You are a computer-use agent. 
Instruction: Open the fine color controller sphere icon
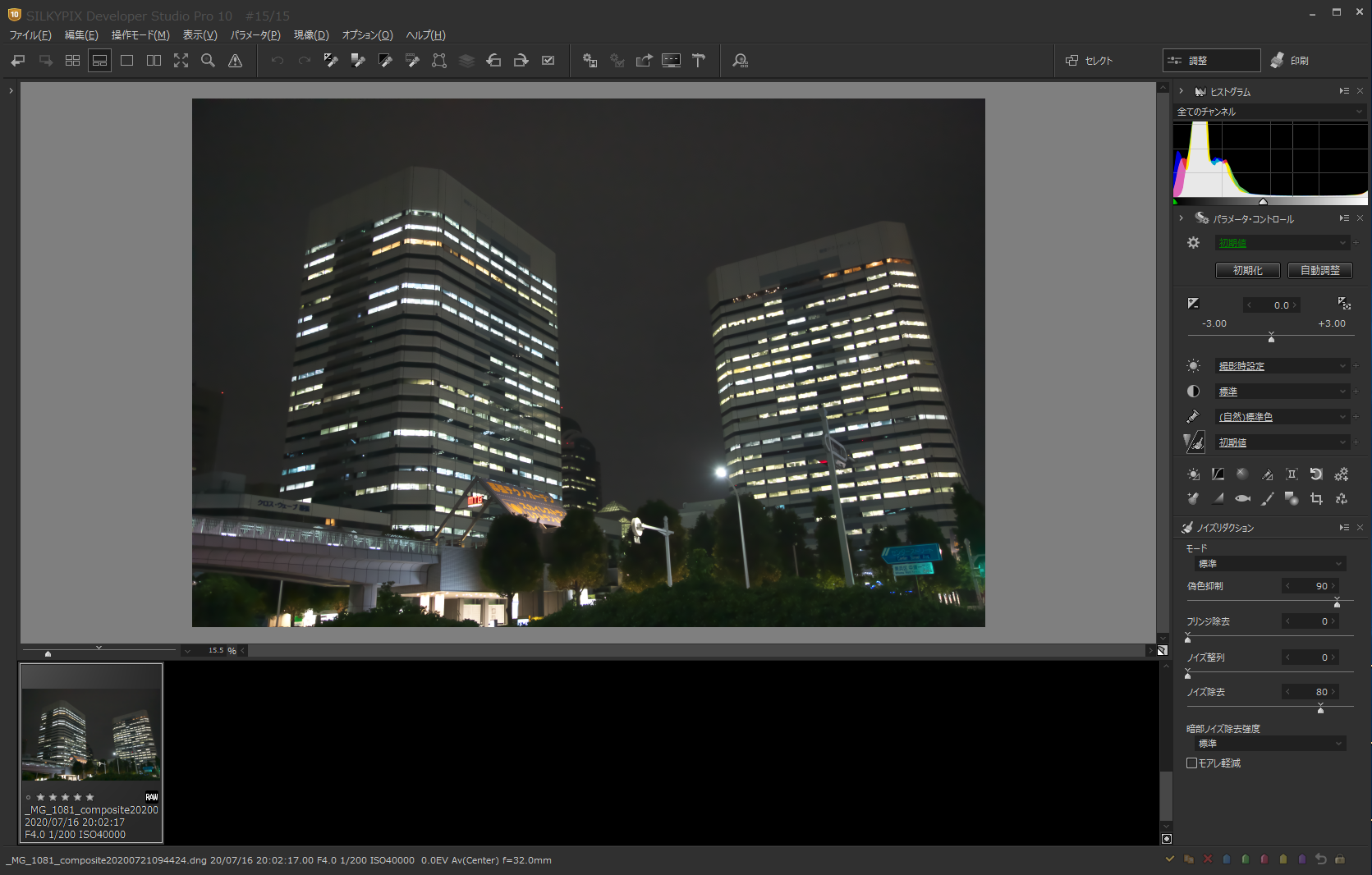pyautogui.click(x=1242, y=474)
